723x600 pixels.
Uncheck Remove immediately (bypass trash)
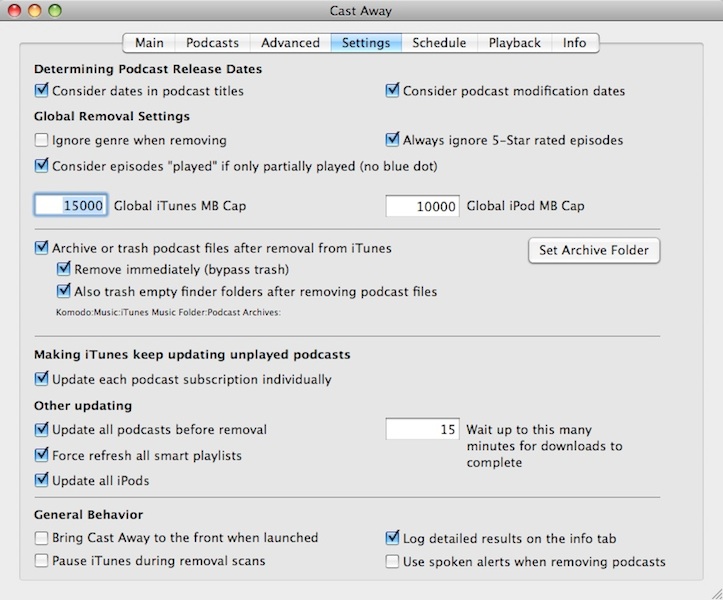coord(65,270)
